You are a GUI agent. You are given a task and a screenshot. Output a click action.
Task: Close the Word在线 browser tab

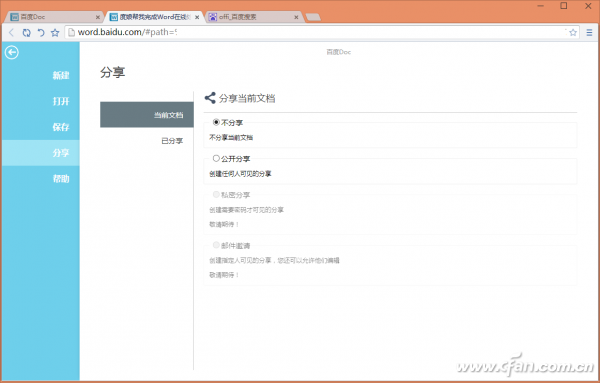point(197,17)
